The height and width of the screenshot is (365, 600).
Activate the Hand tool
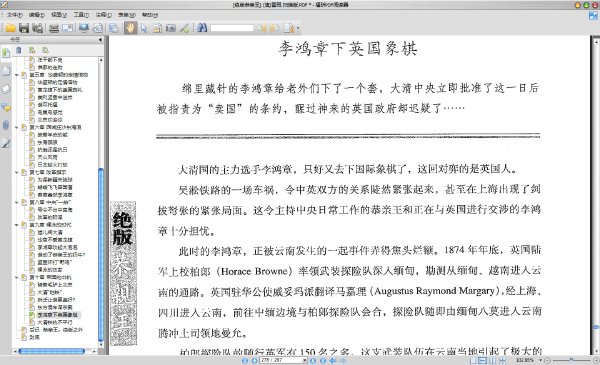130,28
